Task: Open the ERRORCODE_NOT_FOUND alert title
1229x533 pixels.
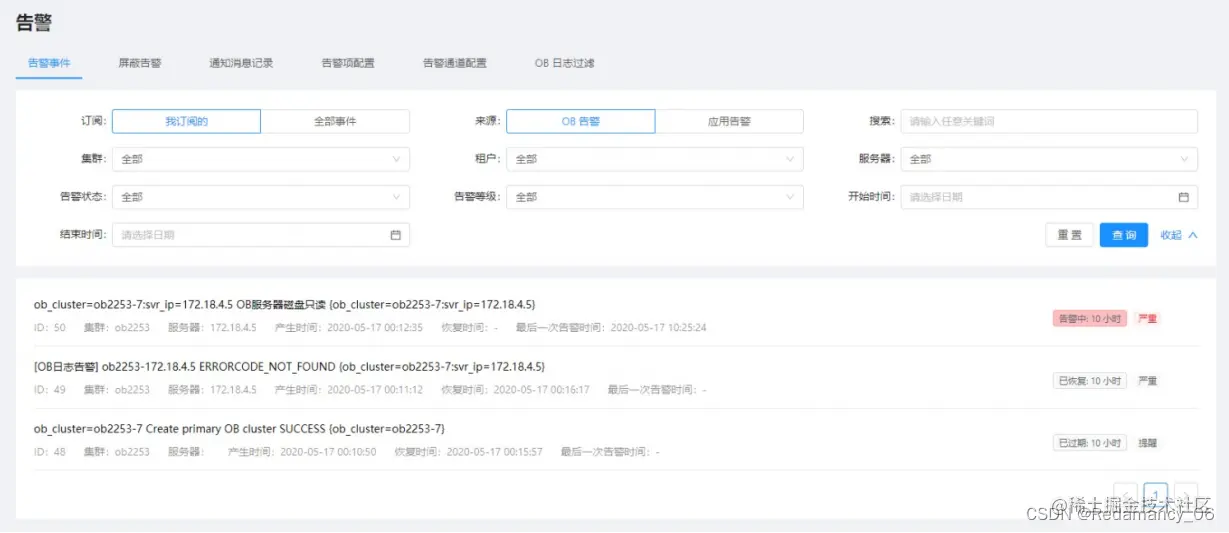Action: tap(289, 366)
